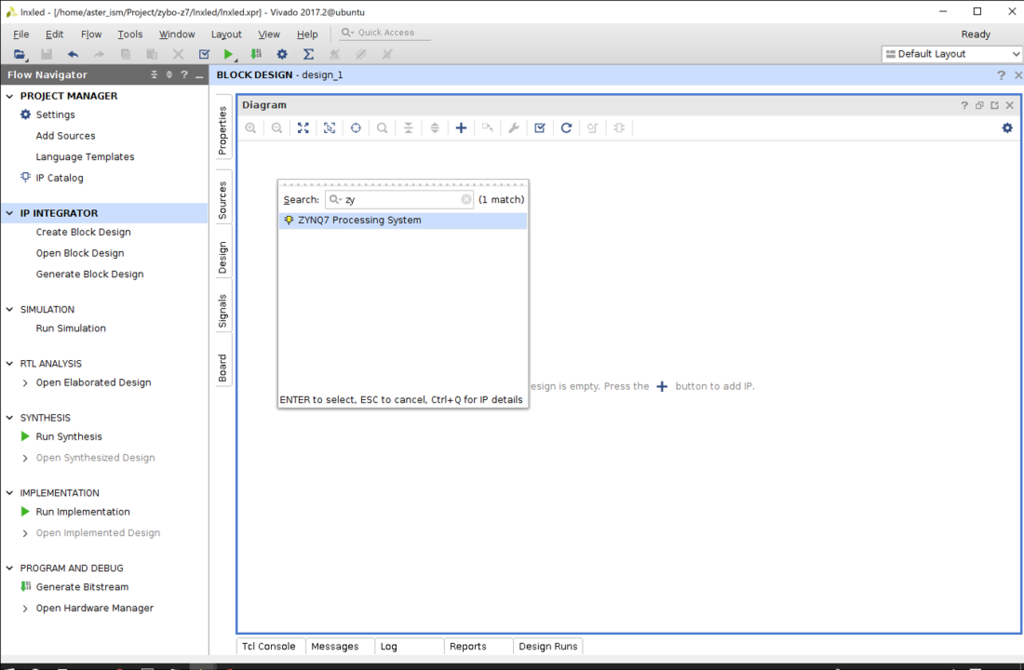Close the Block Design view X
Screen dimensions: 1024x670
(1017, 75)
